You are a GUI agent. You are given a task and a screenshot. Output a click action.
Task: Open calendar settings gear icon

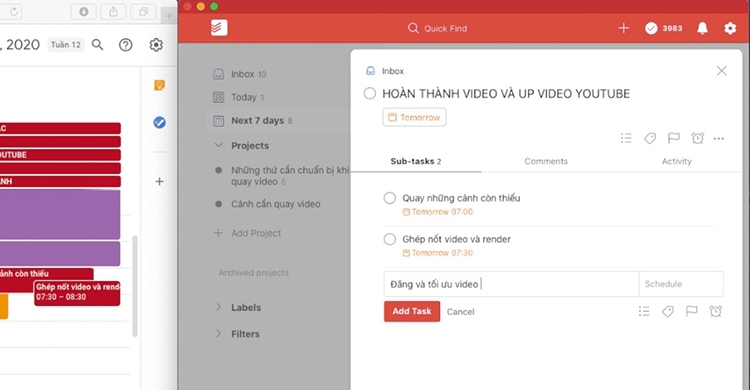156,45
